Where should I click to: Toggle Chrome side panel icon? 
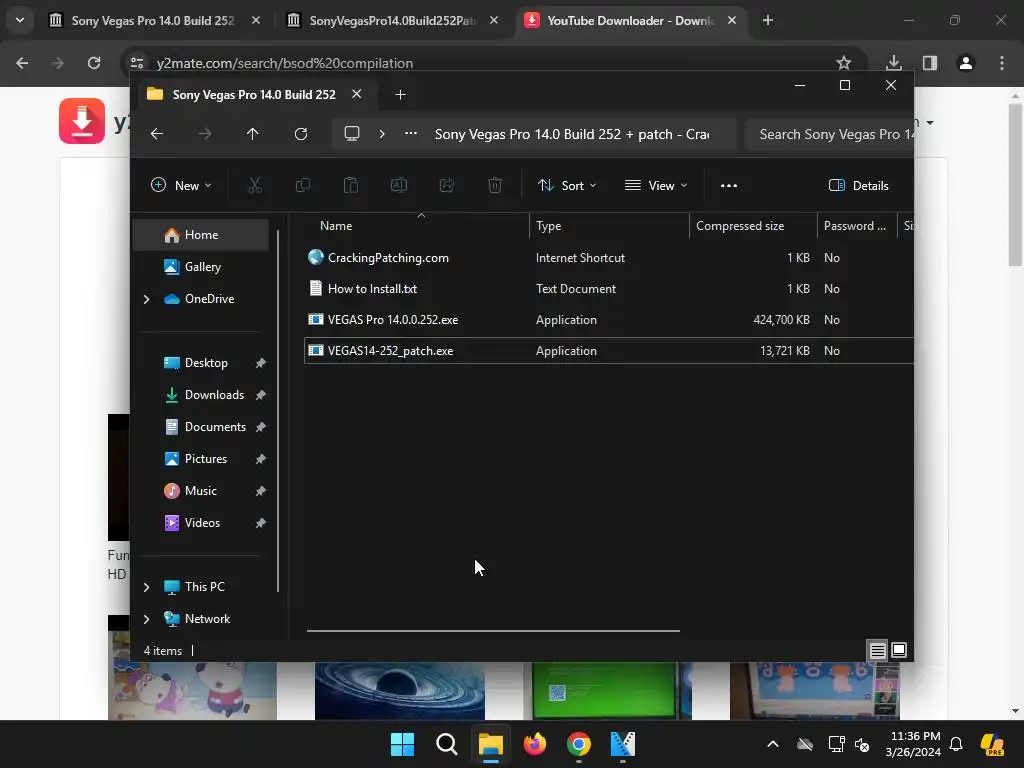coord(930,63)
